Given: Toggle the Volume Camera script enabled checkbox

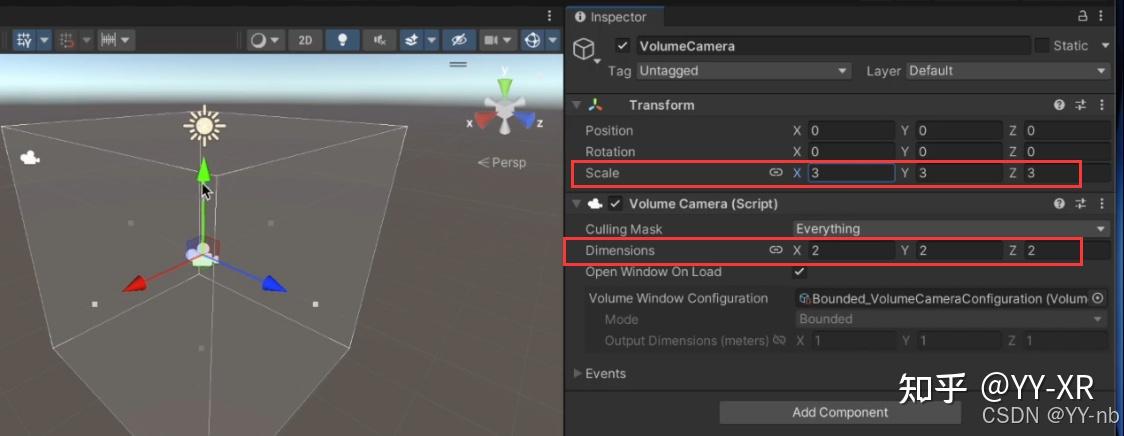Looking at the screenshot, I should pos(615,204).
